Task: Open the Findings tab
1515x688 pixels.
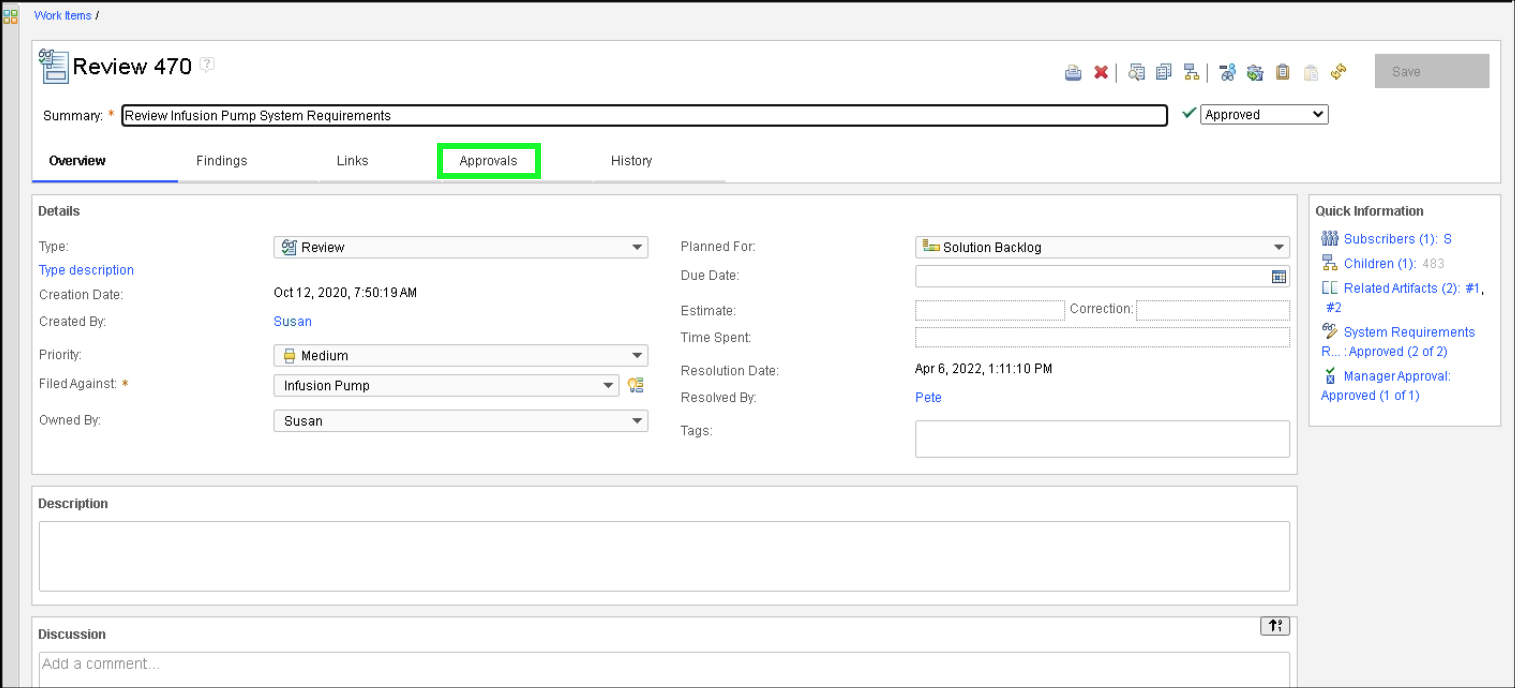Action: pyautogui.click(x=221, y=161)
